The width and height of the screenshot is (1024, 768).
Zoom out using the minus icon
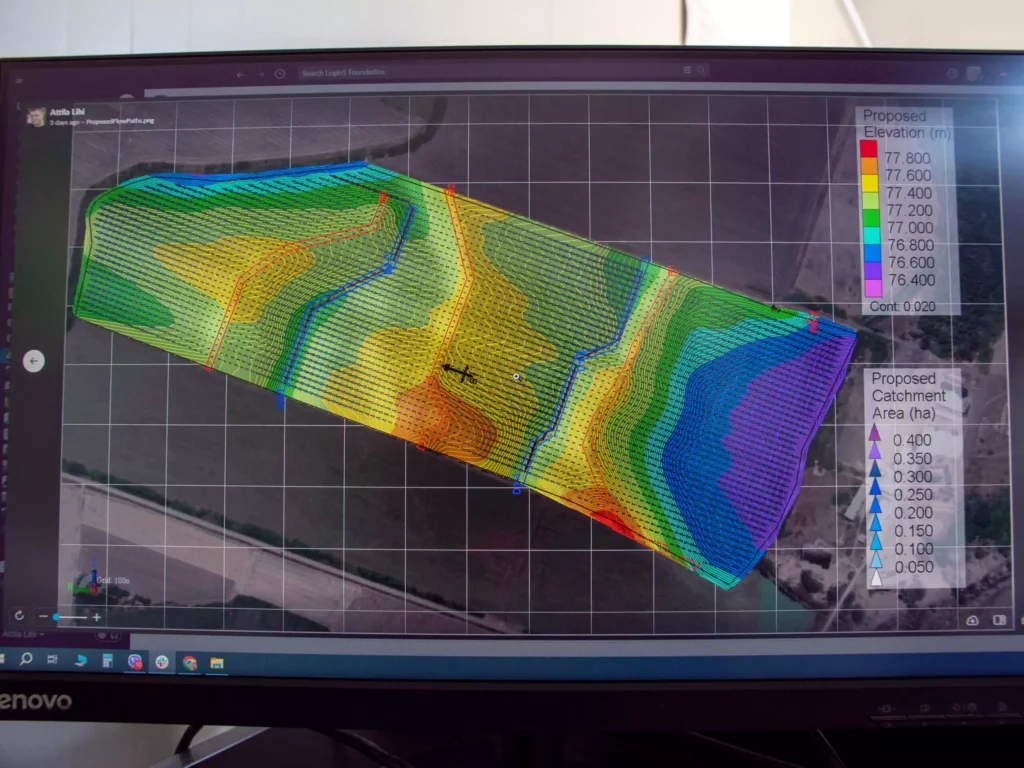pyautogui.click(x=43, y=616)
